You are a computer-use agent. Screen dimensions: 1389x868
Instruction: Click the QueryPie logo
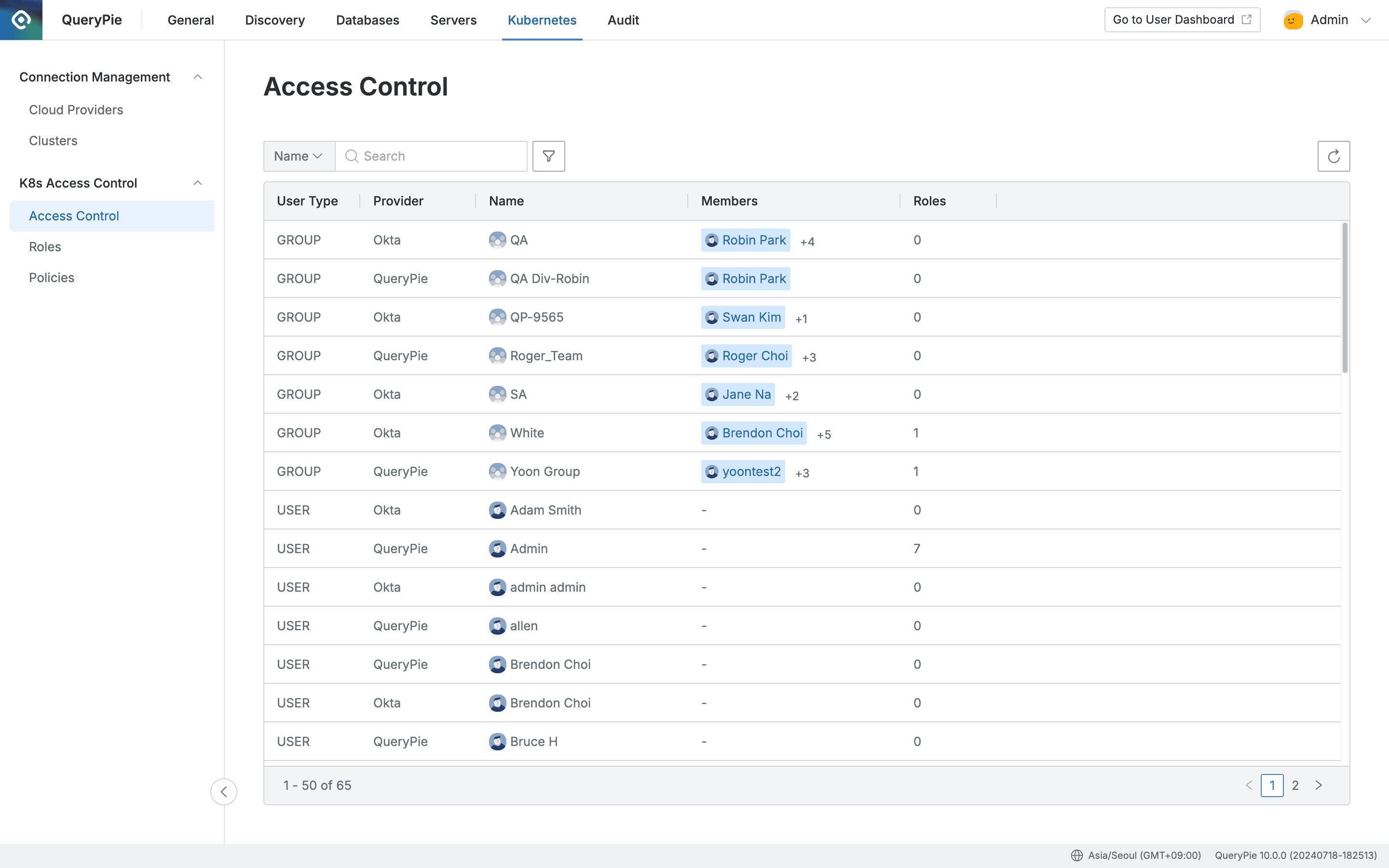pos(21,19)
